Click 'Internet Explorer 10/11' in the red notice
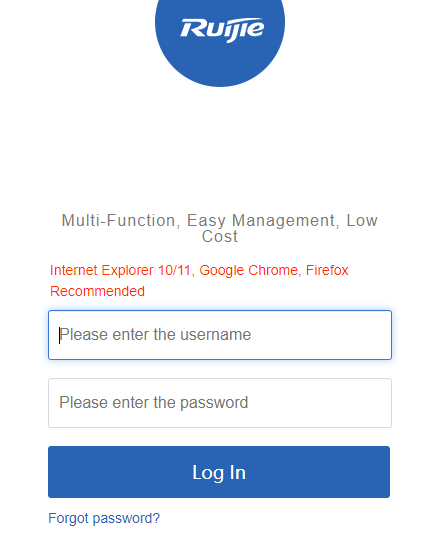Viewport: 431px width, 540px height. coord(122,271)
